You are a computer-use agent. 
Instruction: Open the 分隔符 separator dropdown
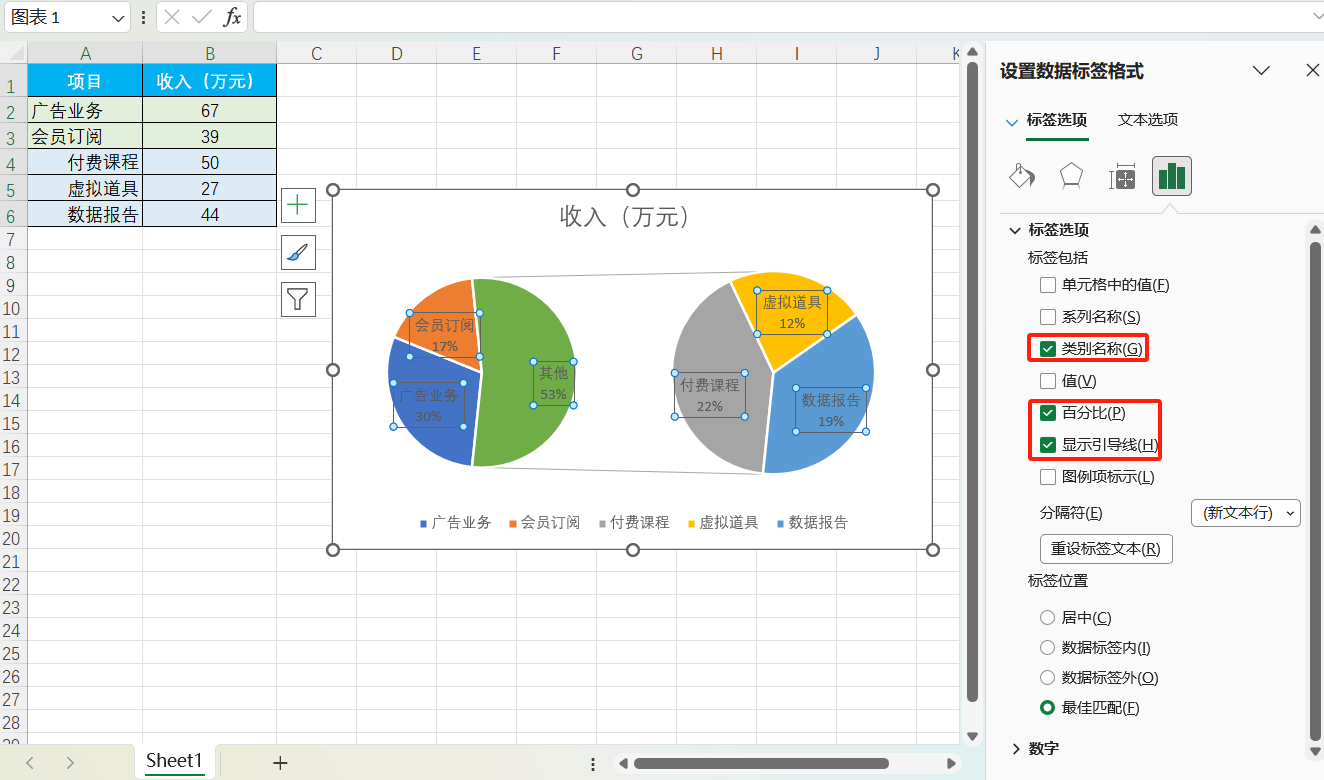[1245, 512]
